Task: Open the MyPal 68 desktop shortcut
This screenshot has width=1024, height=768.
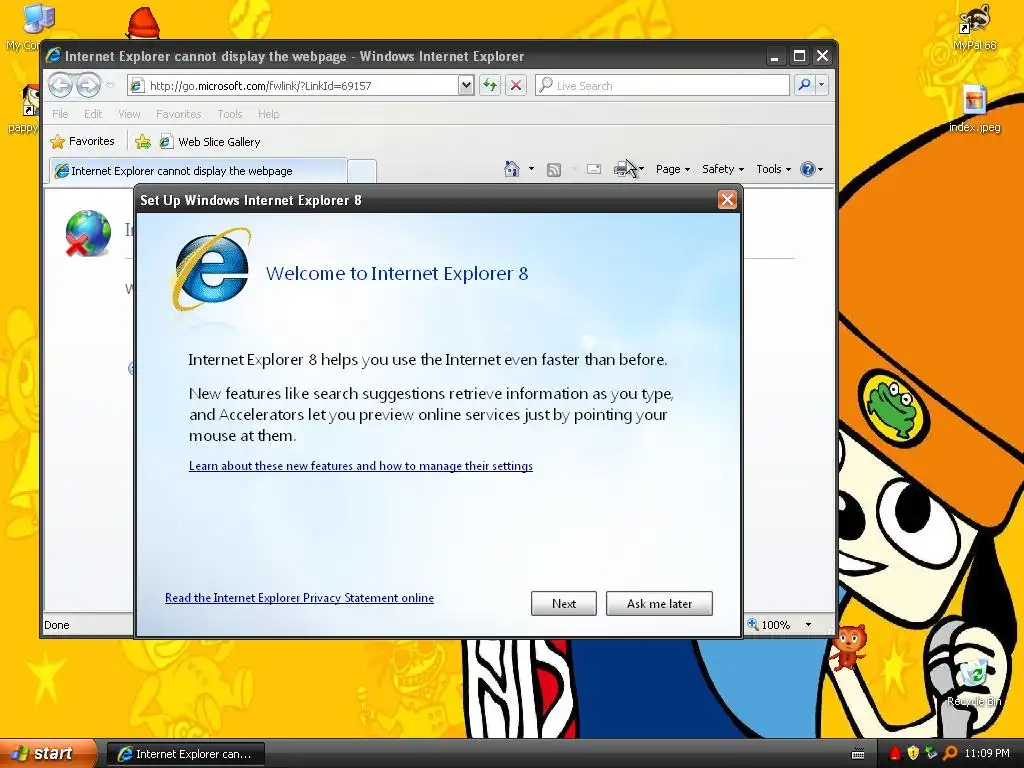Action: tap(974, 26)
